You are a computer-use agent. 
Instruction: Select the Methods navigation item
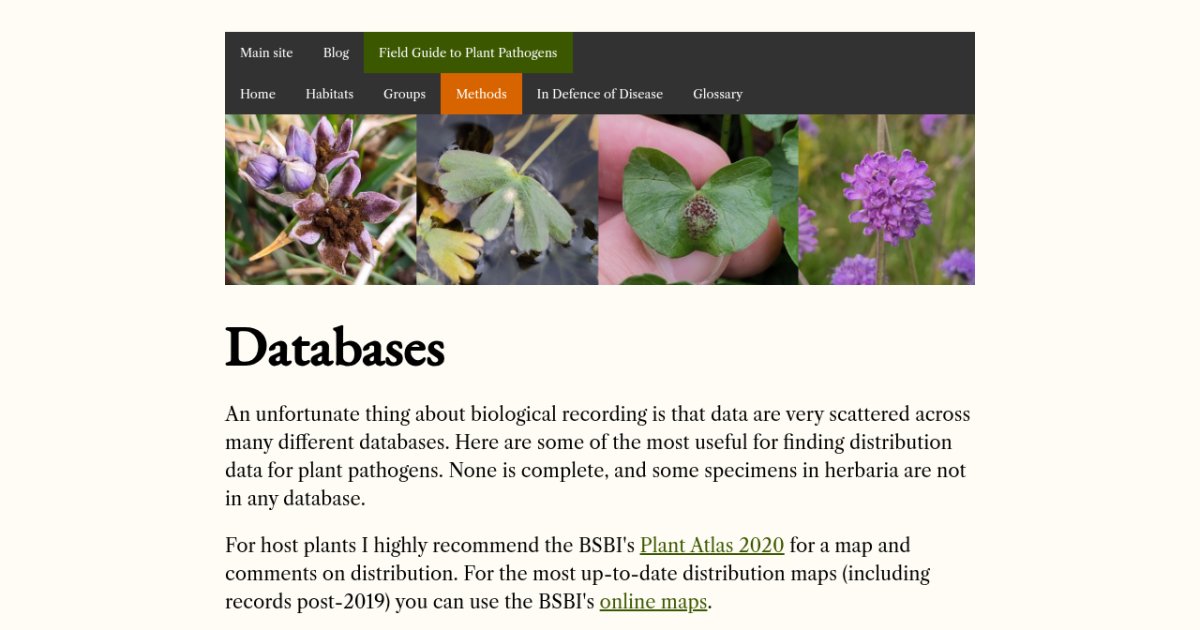pos(481,94)
